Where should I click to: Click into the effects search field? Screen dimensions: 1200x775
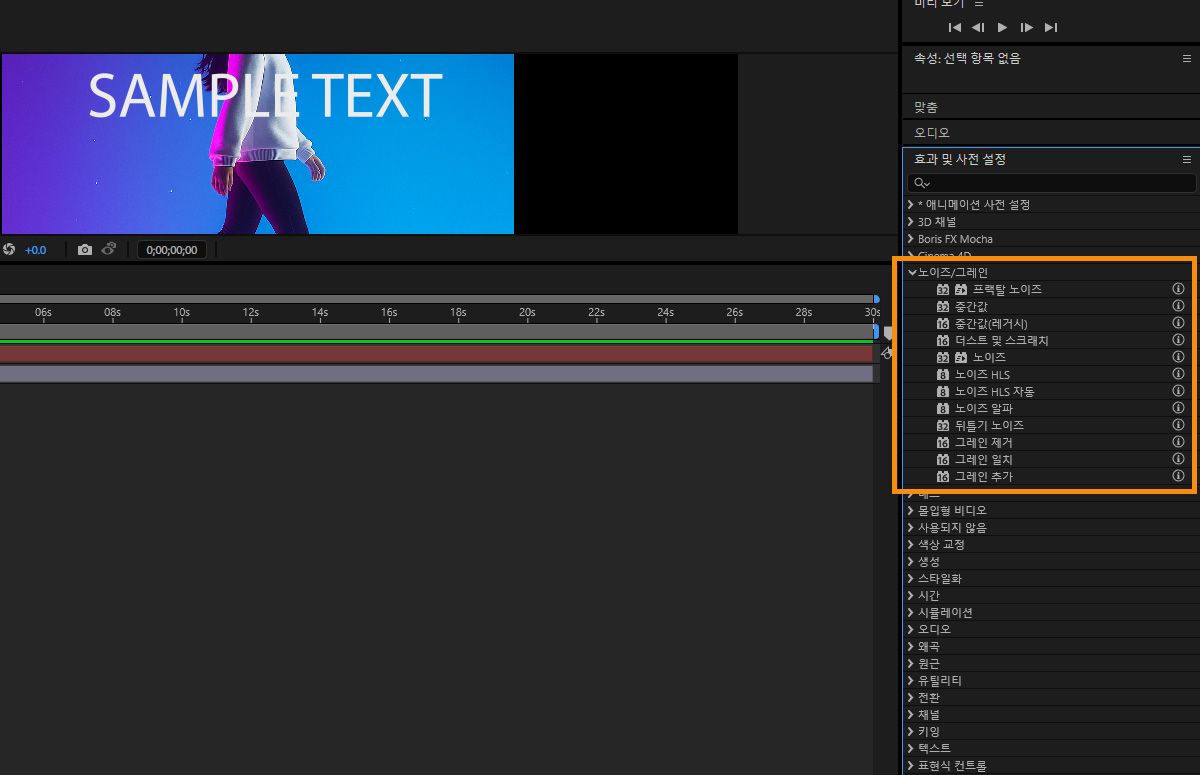tap(1052, 184)
